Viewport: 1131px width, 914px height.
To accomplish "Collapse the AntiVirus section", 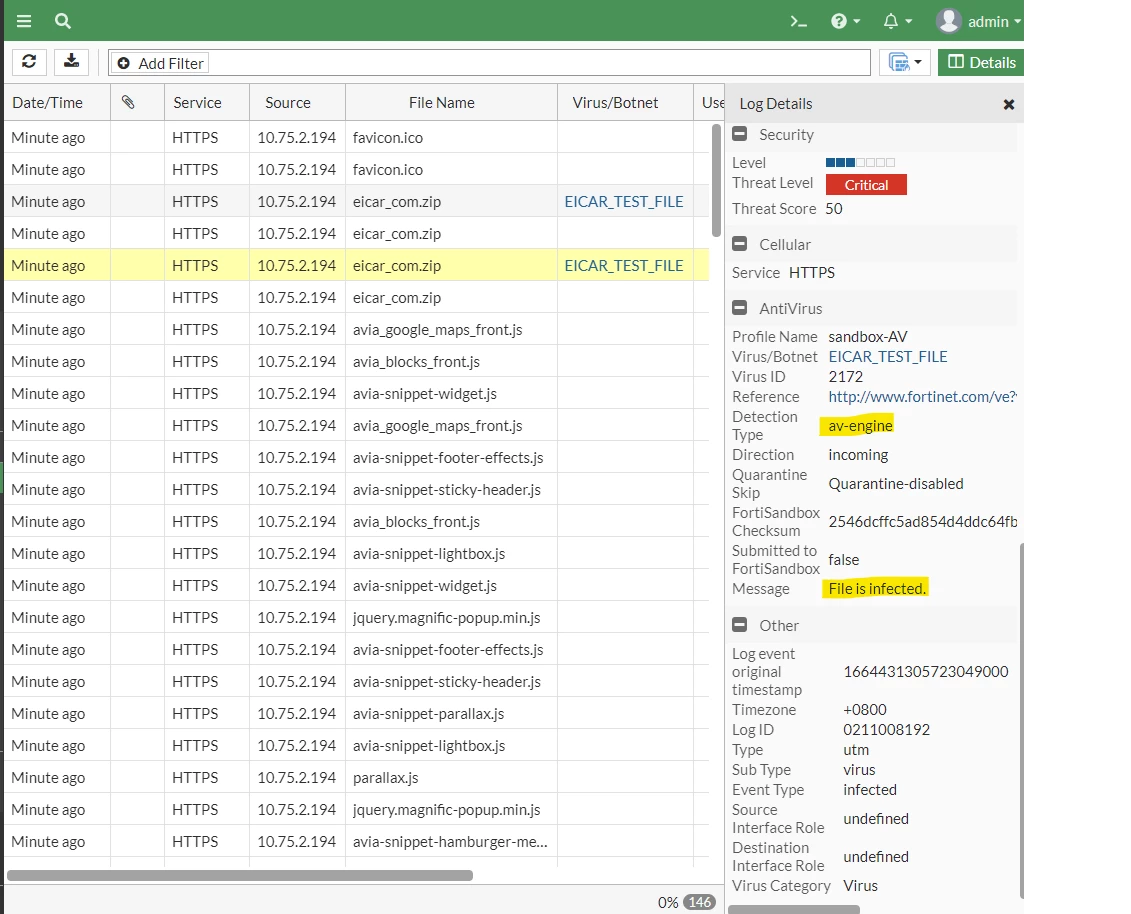I will [740, 308].
